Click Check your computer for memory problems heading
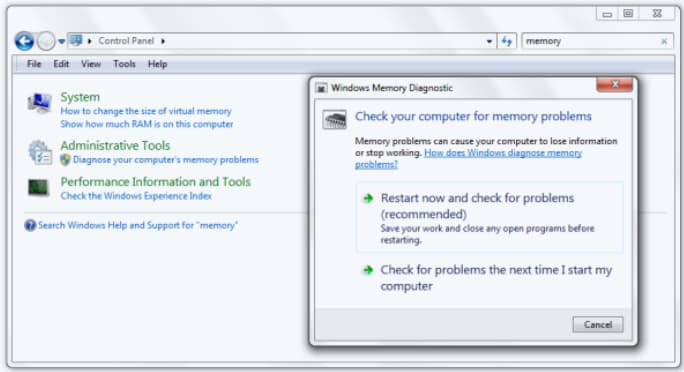 (473, 116)
